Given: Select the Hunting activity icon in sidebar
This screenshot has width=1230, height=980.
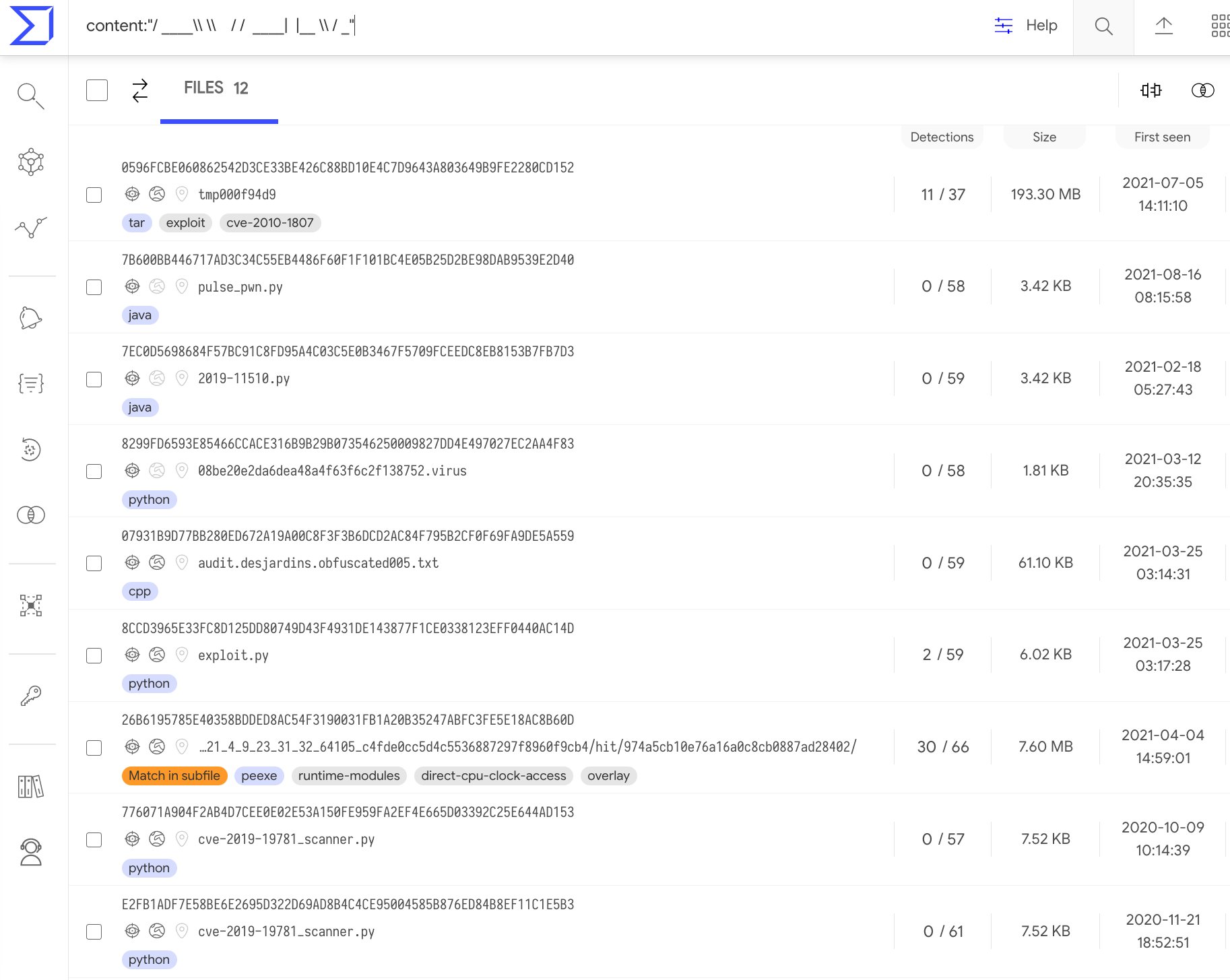Looking at the screenshot, I should pos(30,229).
